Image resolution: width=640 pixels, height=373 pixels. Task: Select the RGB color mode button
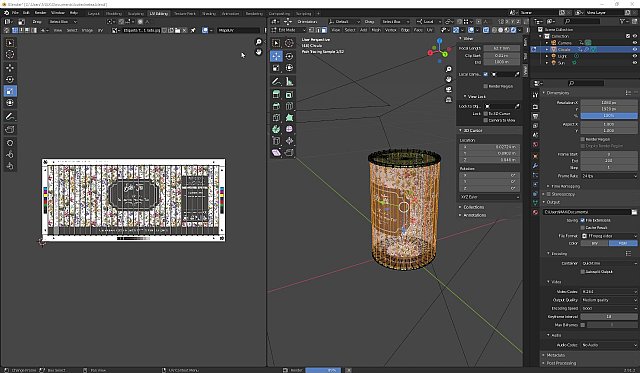tap(623, 243)
